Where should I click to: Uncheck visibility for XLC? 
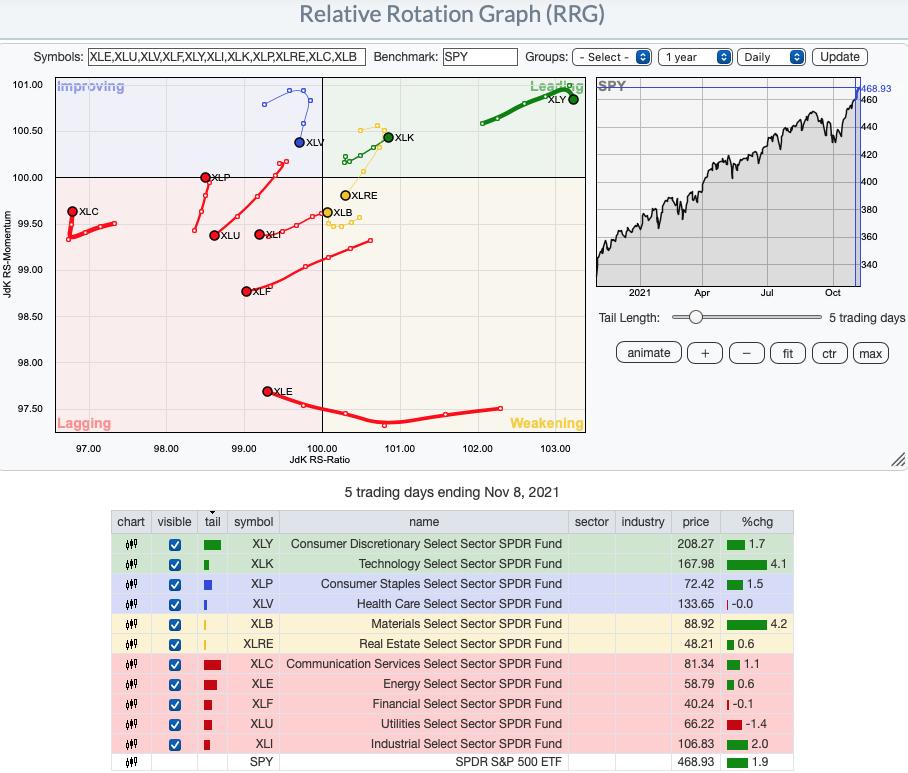174,665
